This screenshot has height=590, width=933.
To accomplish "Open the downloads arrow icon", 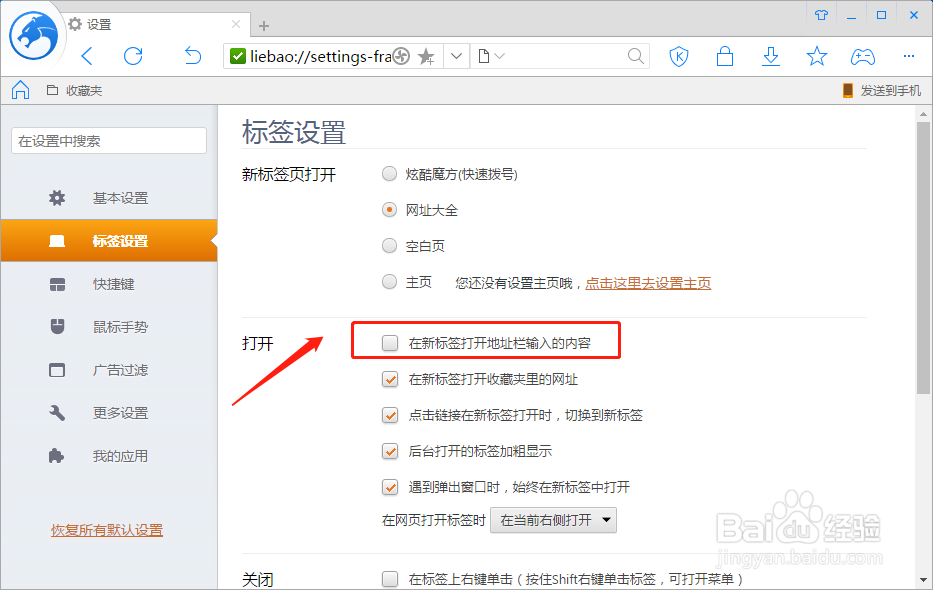I will click(771, 57).
